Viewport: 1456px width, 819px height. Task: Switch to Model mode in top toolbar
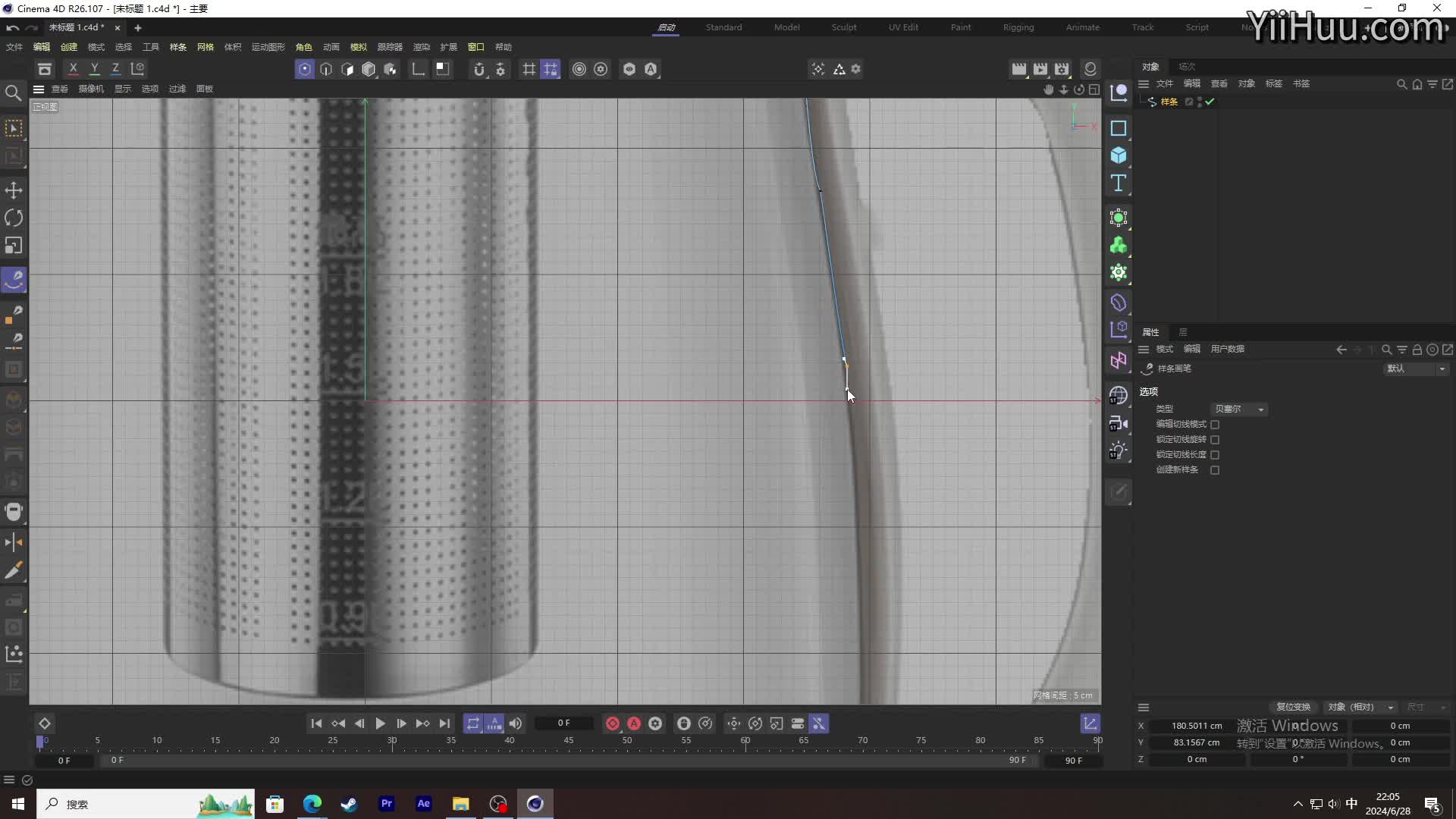pyautogui.click(x=369, y=69)
